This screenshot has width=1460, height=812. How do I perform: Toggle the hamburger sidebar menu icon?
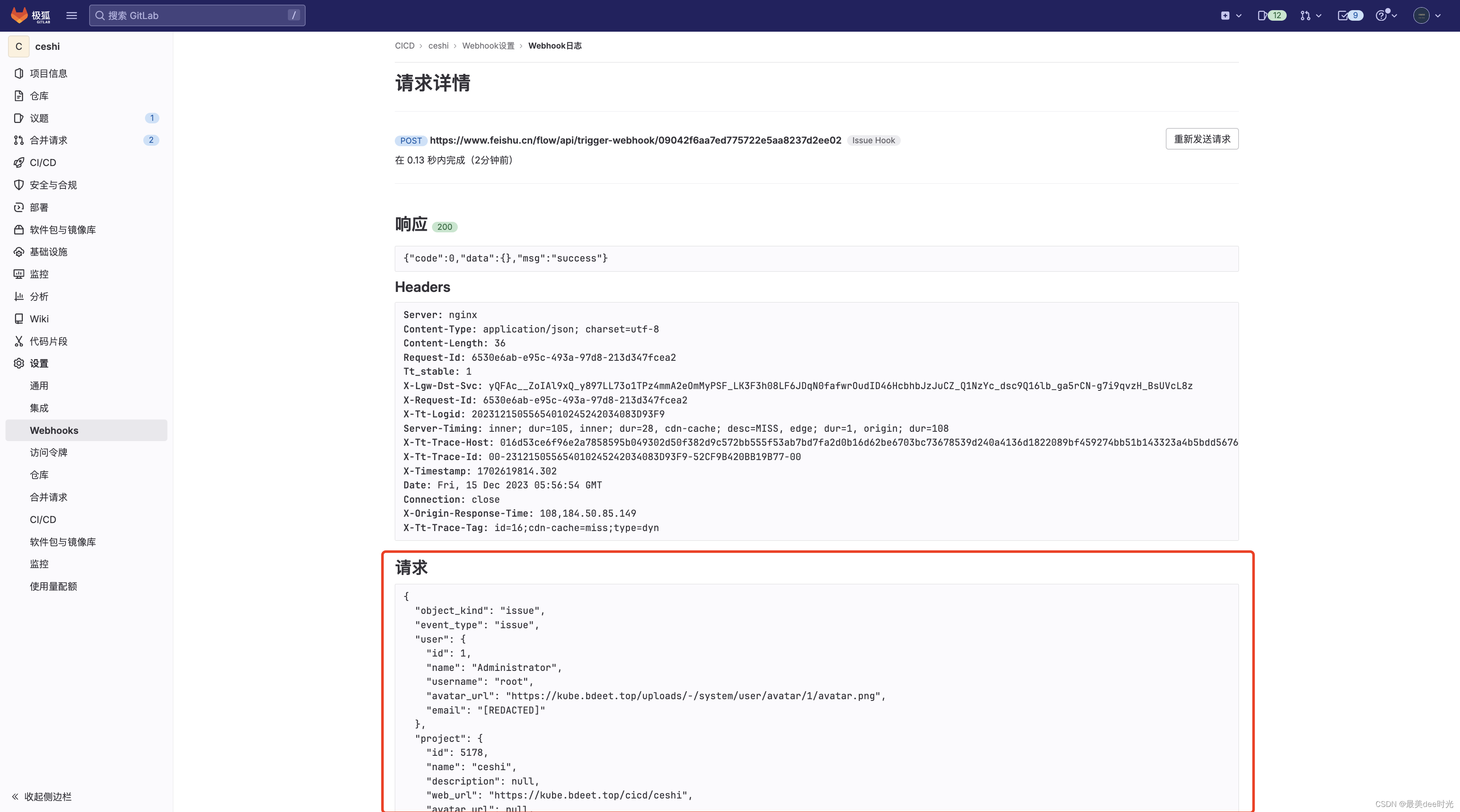(x=71, y=15)
